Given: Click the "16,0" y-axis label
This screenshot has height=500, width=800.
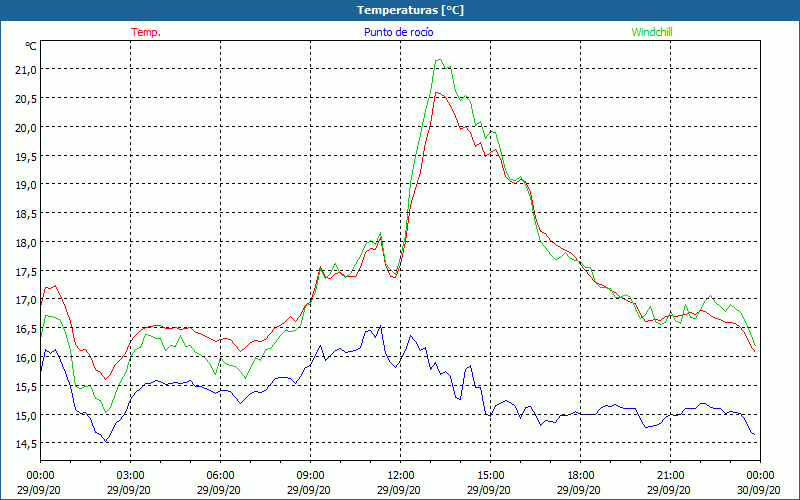Looking at the screenshot, I should (x=26, y=358).
